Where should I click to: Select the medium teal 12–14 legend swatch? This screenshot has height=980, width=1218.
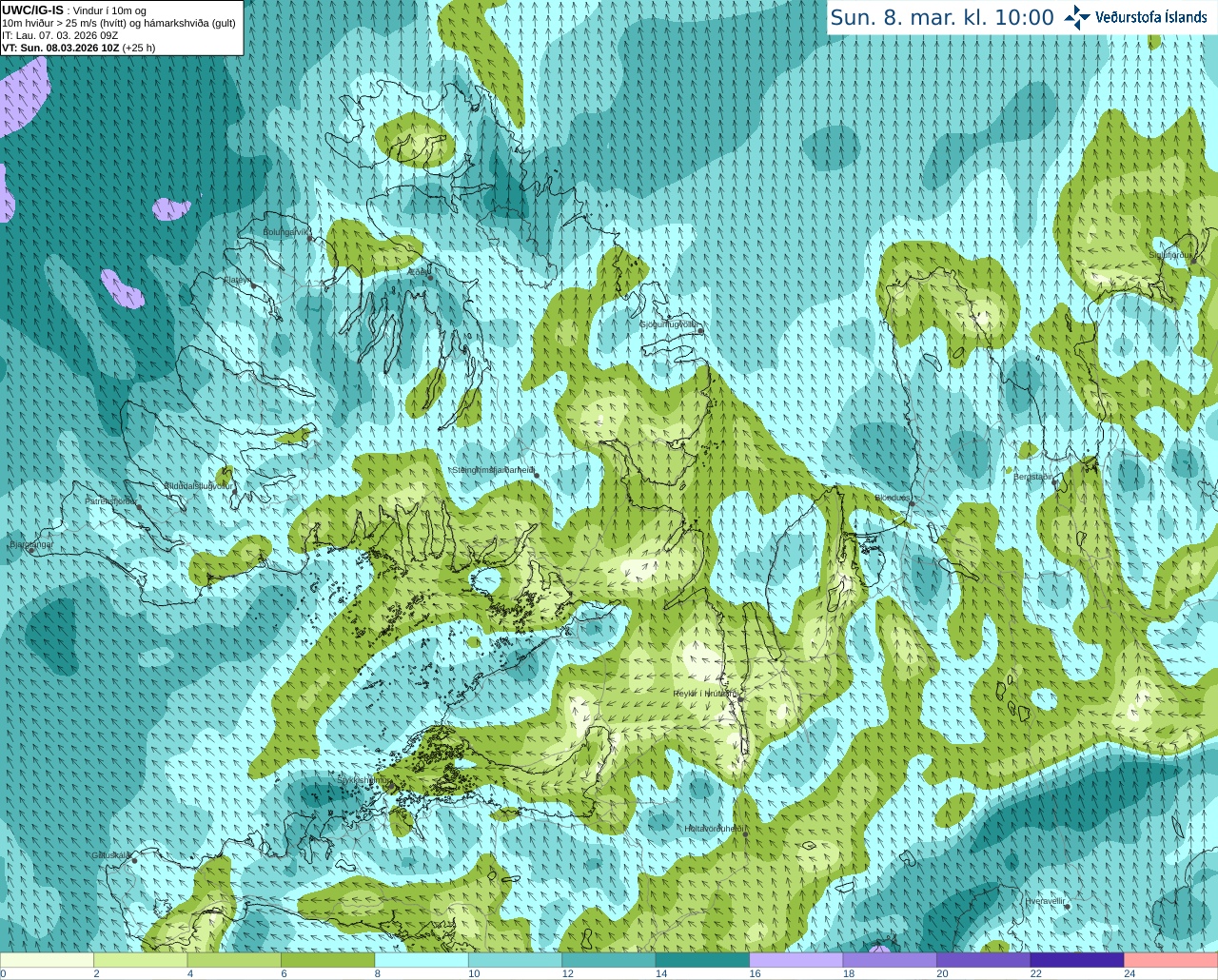click(609, 960)
